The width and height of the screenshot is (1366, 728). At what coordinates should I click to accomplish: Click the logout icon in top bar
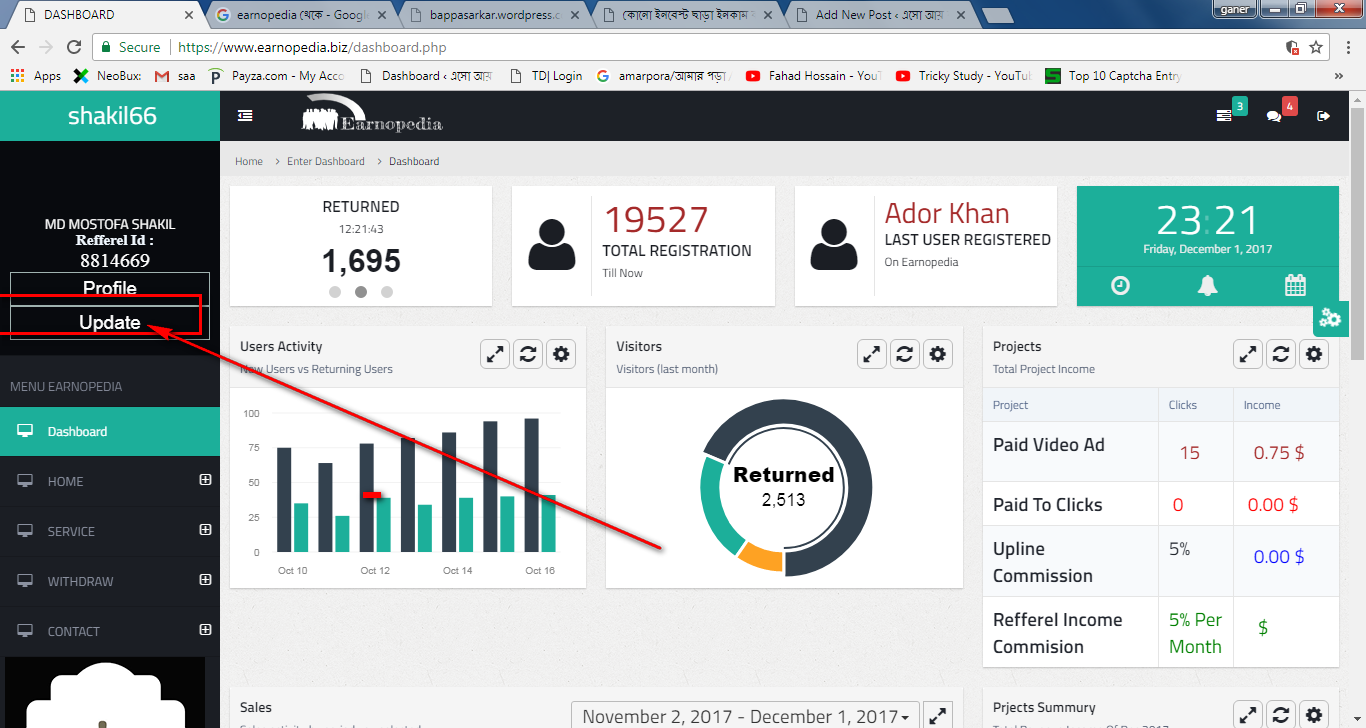click(1323, 116)
